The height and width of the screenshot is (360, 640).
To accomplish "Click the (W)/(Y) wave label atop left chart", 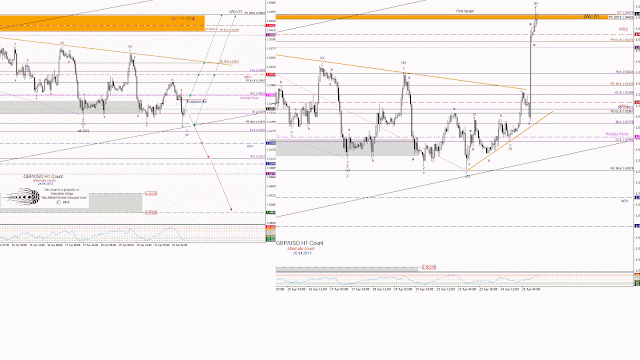I will (x=236, y=12).
